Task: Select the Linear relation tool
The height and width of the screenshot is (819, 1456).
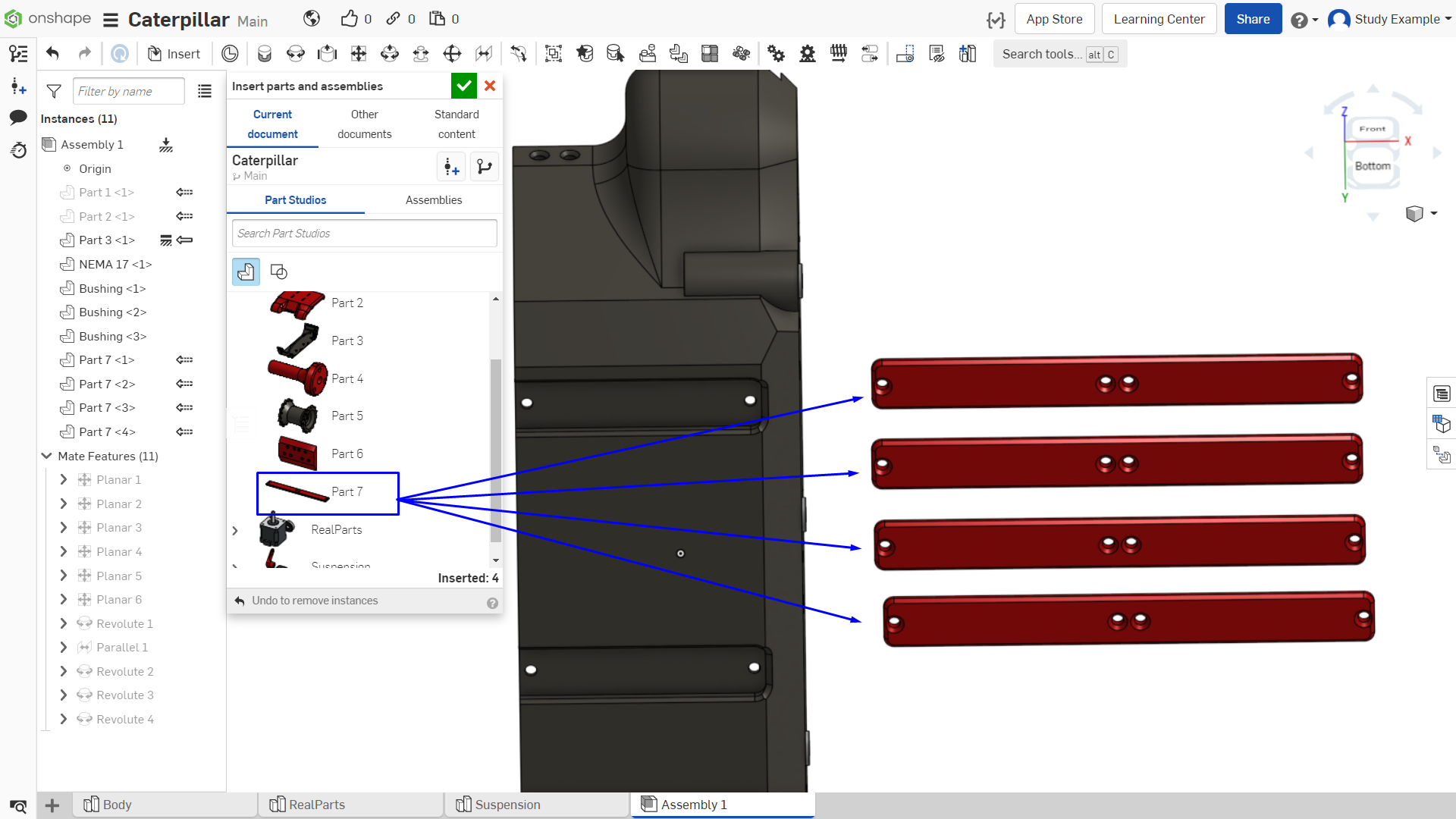Action: point(870,53)
